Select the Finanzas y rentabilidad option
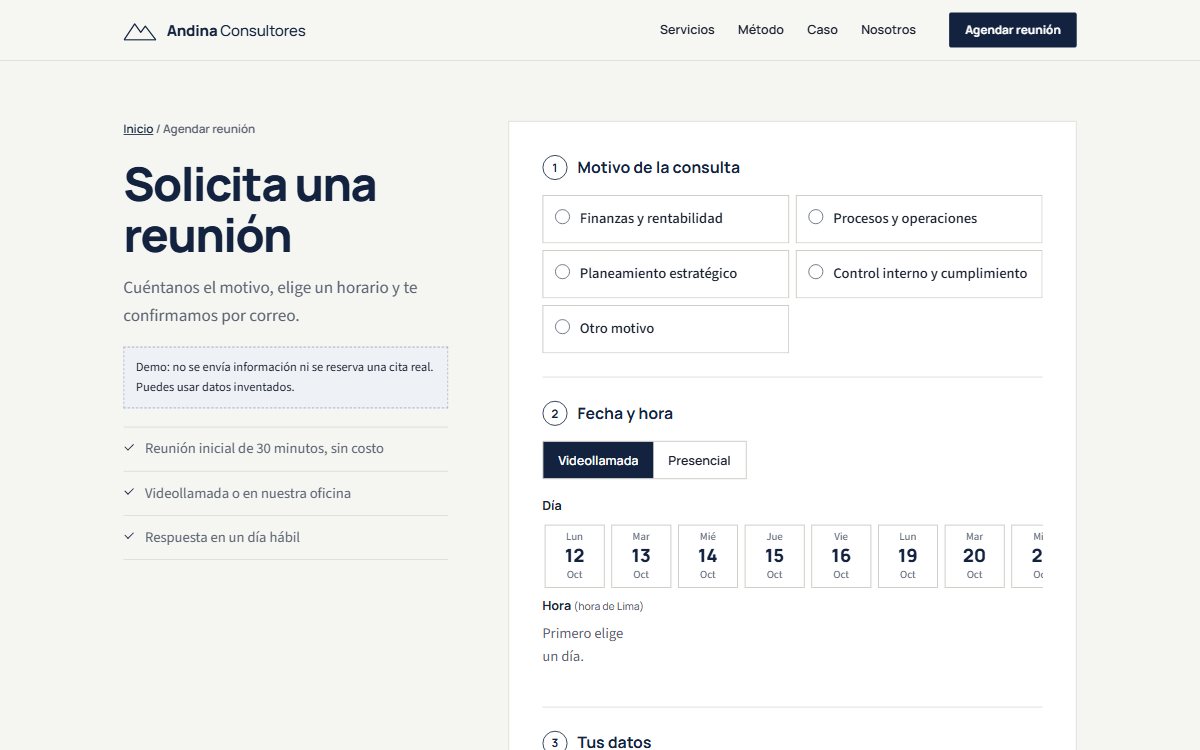The width and height of the screenshot is (1200, 750). click(x=665, y=218)
